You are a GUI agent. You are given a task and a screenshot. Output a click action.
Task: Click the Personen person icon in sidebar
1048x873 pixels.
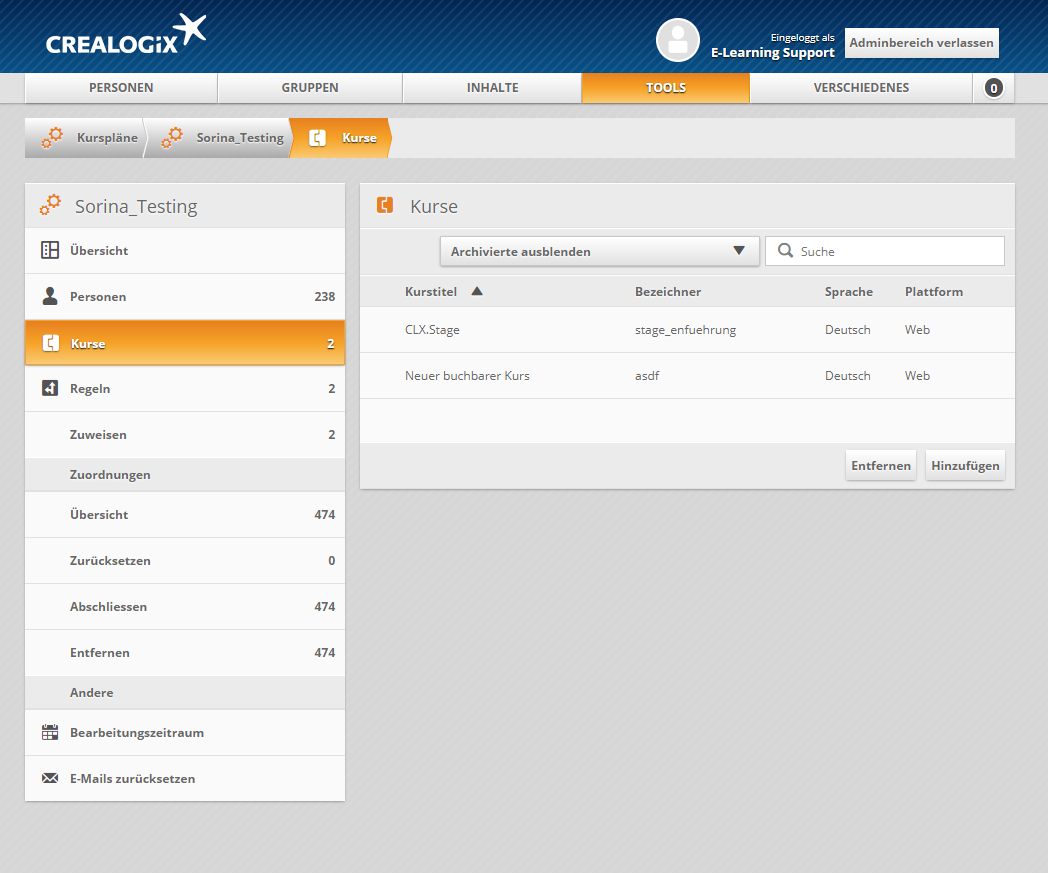[50, 297]
